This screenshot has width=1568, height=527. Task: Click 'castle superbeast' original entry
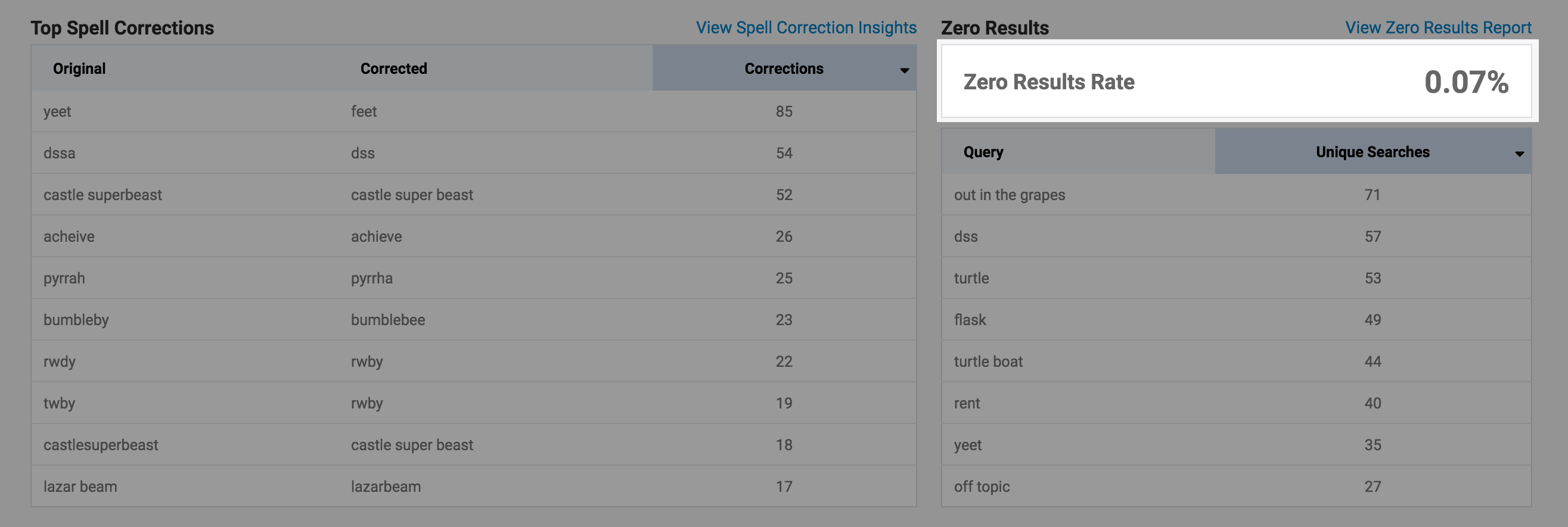tap(103, 195)
